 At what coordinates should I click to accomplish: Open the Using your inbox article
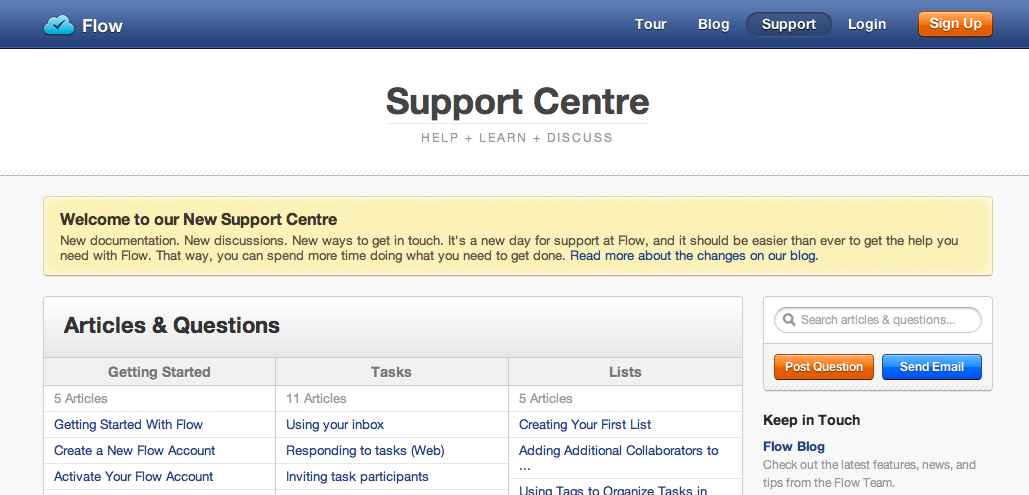click(x=335, y=425)
